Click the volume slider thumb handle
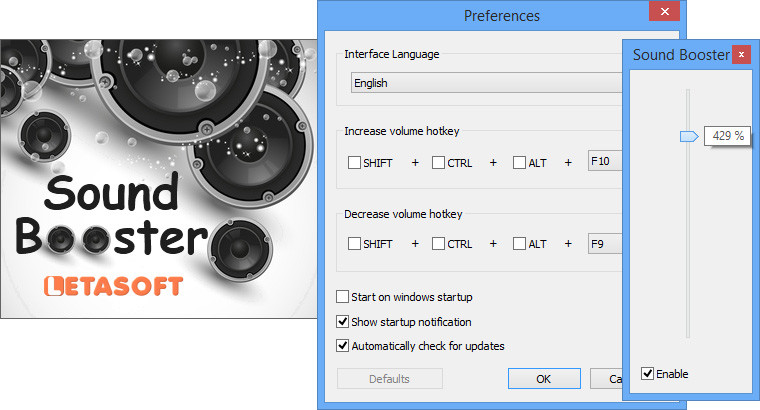This screenshot has height=410, width=760. [688, 135]
